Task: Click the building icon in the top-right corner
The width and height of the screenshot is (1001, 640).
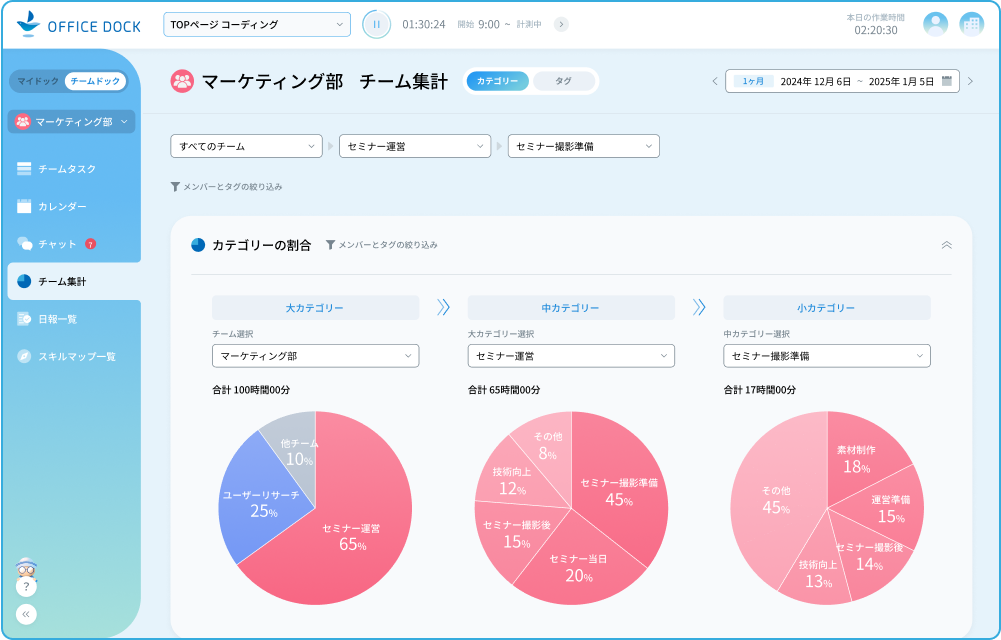Action: coord(971,24)
